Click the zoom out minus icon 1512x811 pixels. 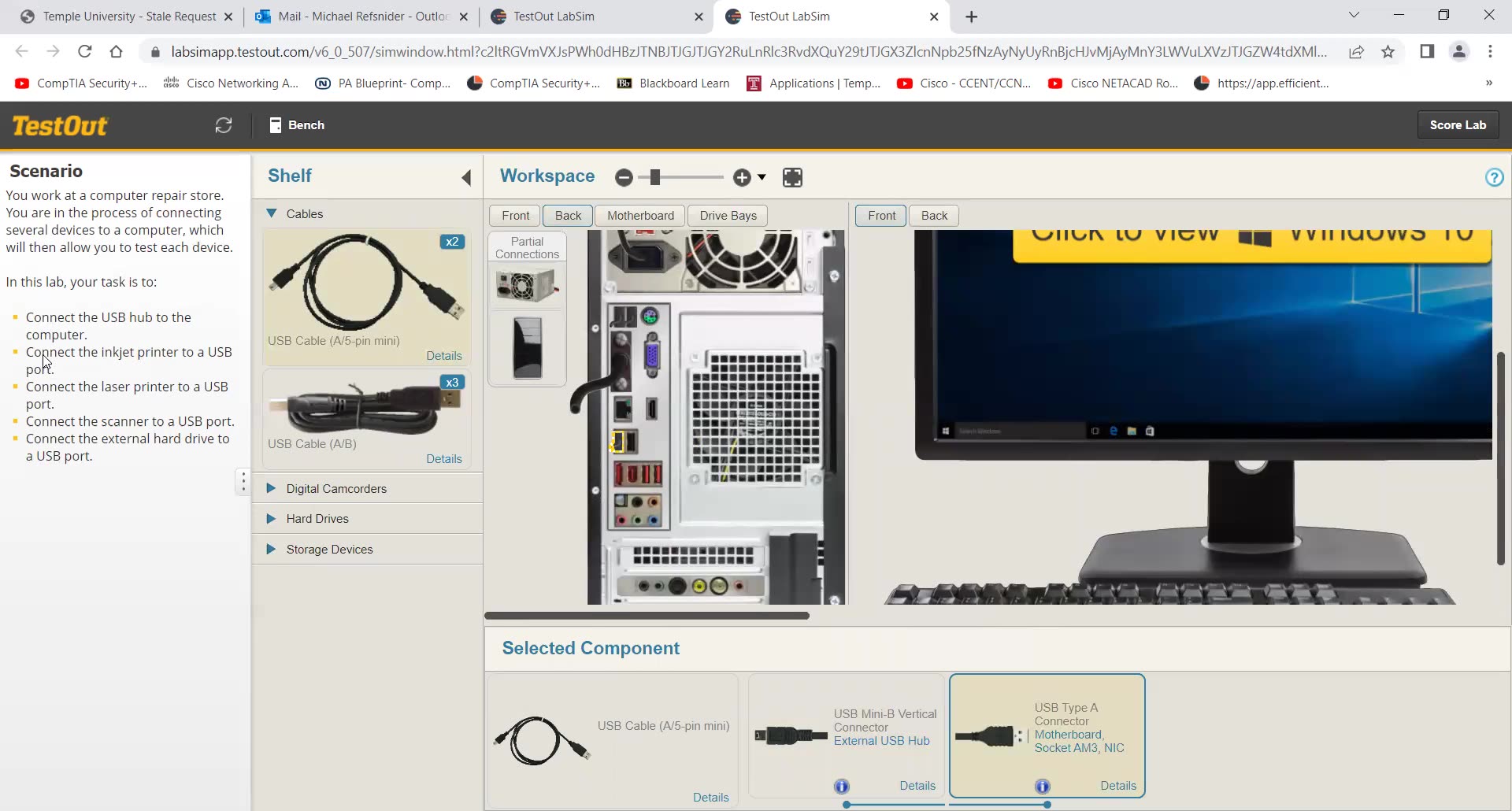click(x=624, y=178)
